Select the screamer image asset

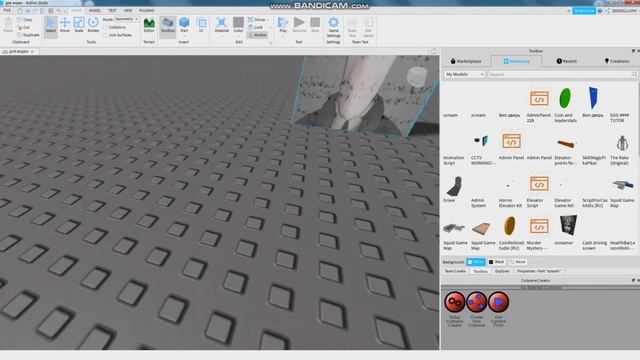tap(567, 230)
